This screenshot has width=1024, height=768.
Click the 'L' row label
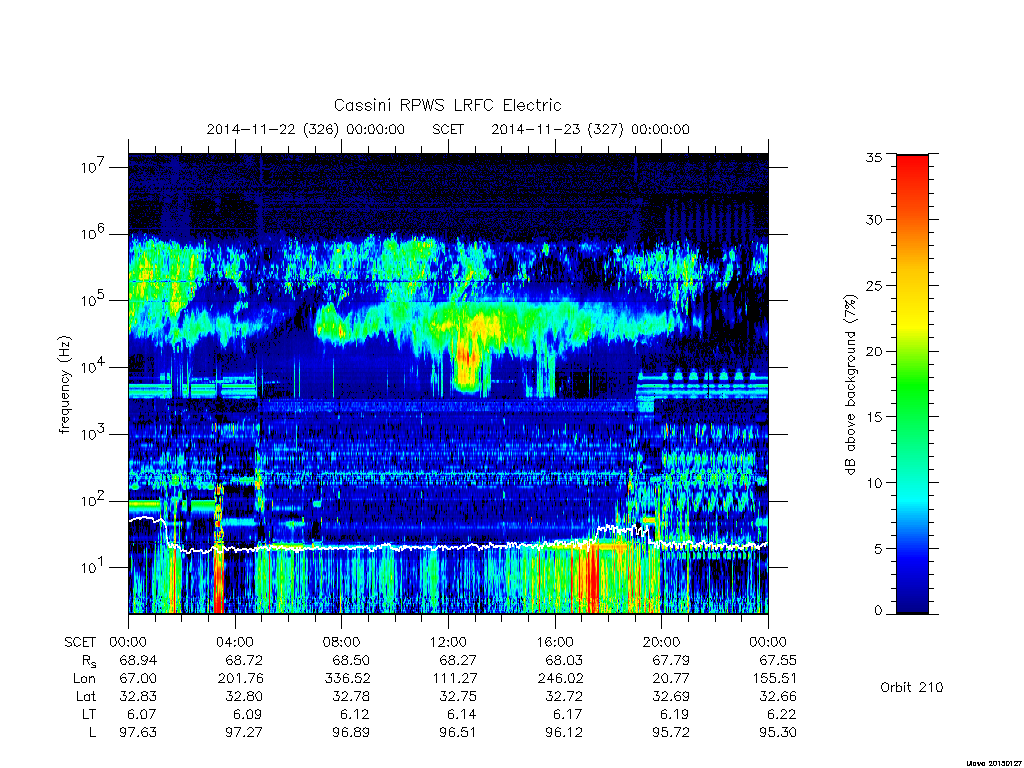[x=92, y=733]
